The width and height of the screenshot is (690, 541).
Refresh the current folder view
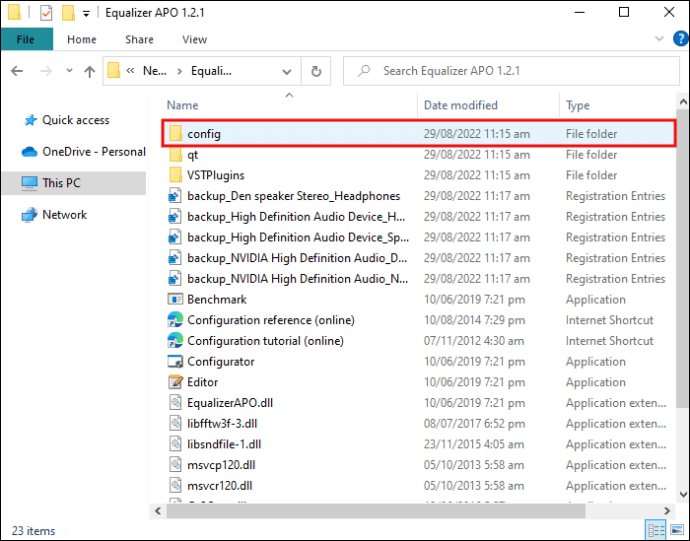click(316, 71)
